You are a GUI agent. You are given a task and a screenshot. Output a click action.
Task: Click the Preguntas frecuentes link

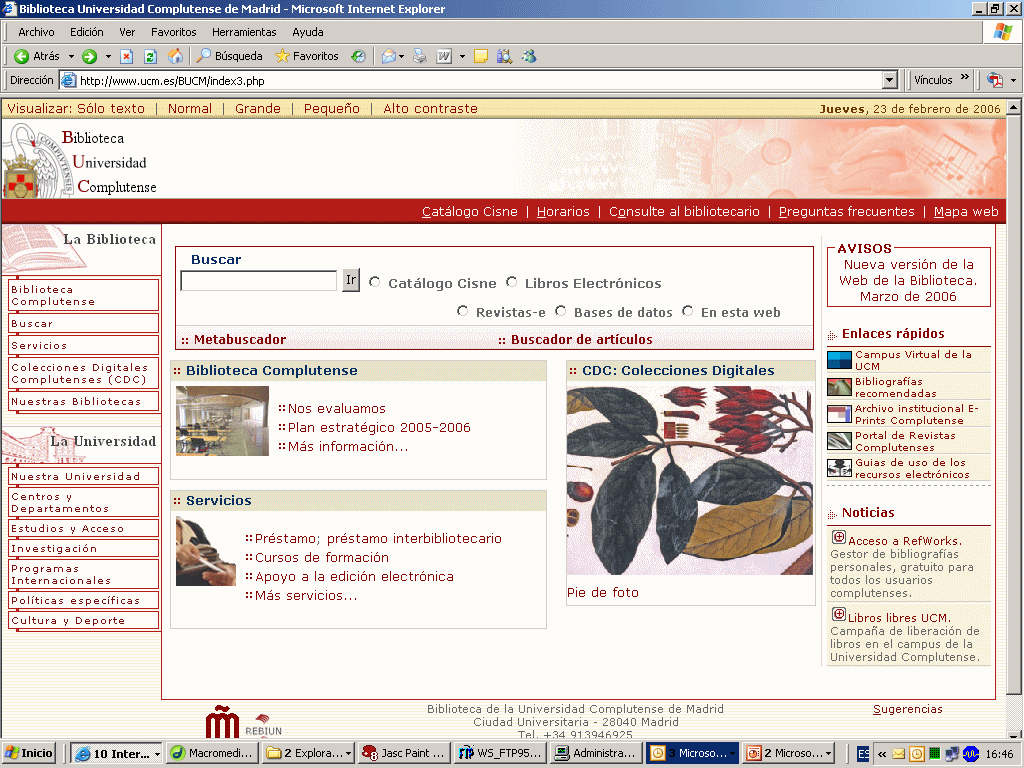846,212
